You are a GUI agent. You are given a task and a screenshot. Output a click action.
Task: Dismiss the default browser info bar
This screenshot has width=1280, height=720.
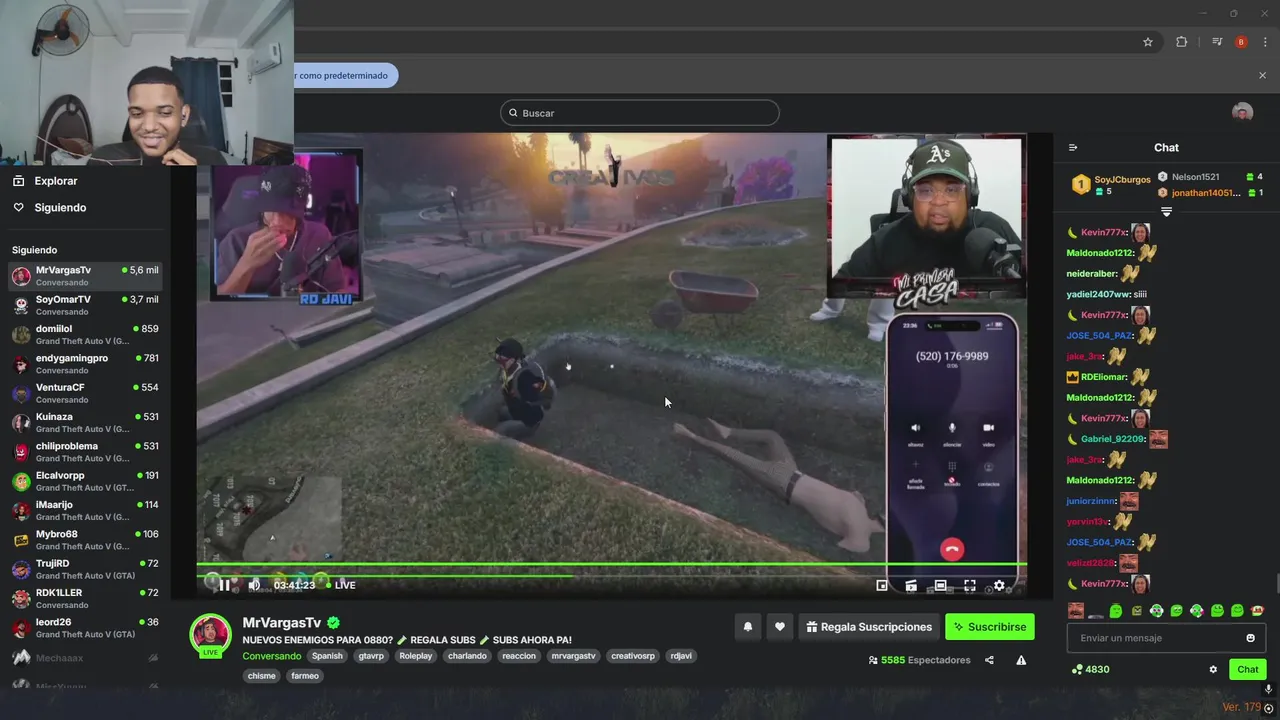(x=1262, y=75)
